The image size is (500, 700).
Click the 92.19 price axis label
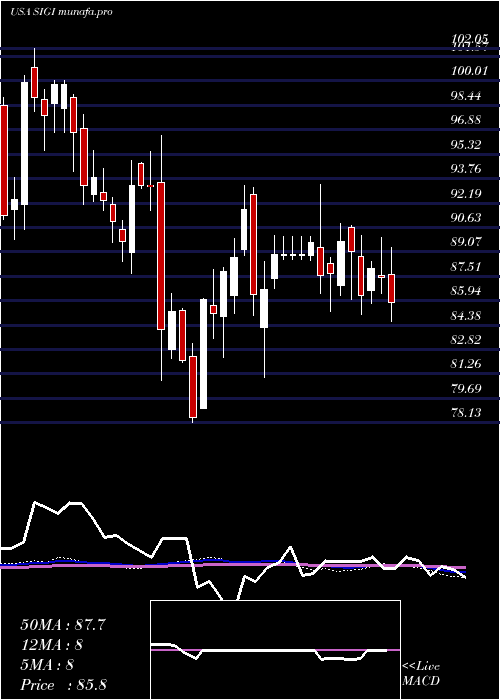click(467, 193)
